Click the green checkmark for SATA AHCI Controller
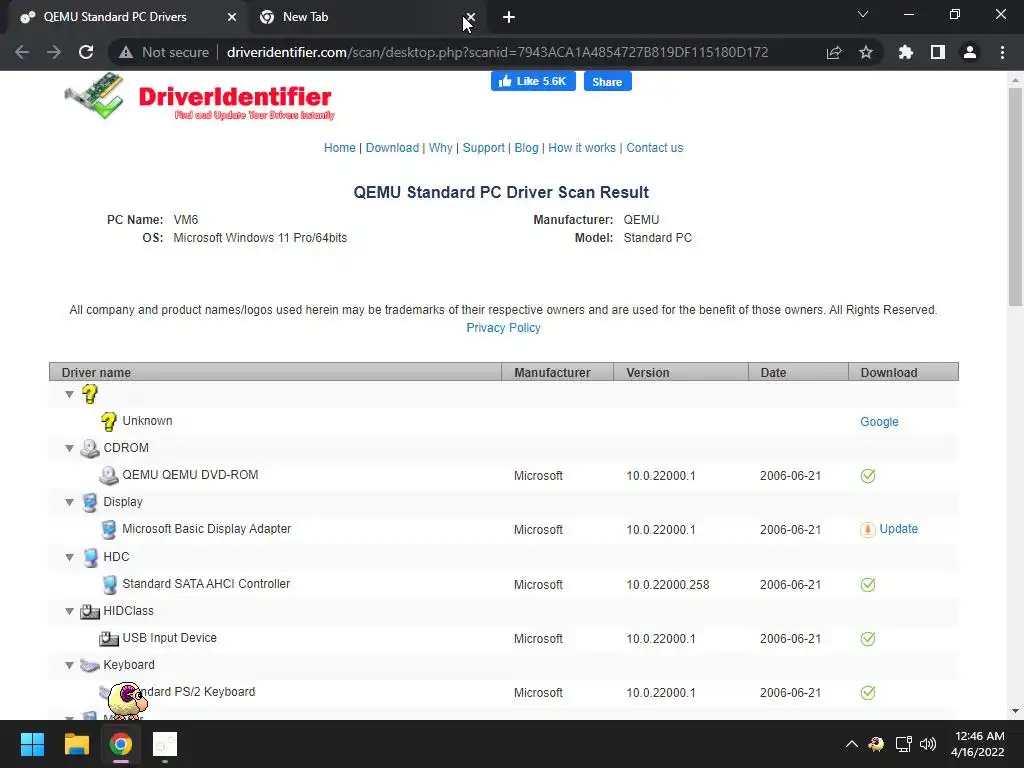The height and width of the screenshot is (768, 1024). [x=868, y=584]
